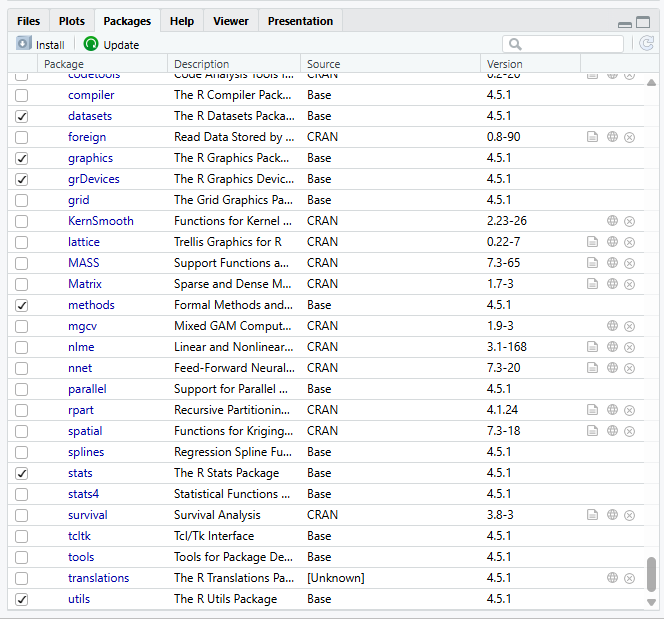Refresh the package listing
The image size is (664, 619).
pos(646,43)
